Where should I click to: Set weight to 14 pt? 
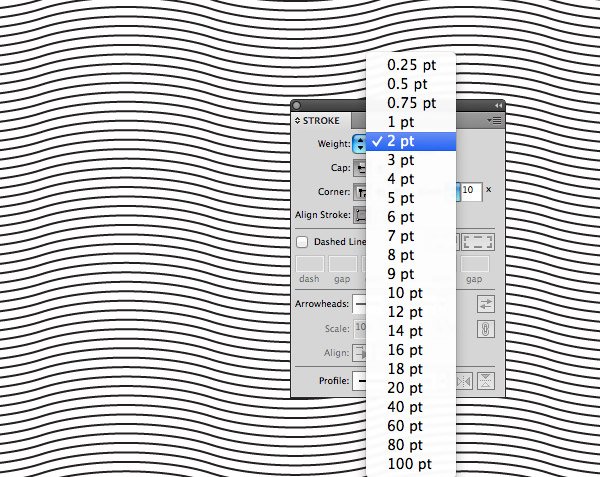pos(411,331)
